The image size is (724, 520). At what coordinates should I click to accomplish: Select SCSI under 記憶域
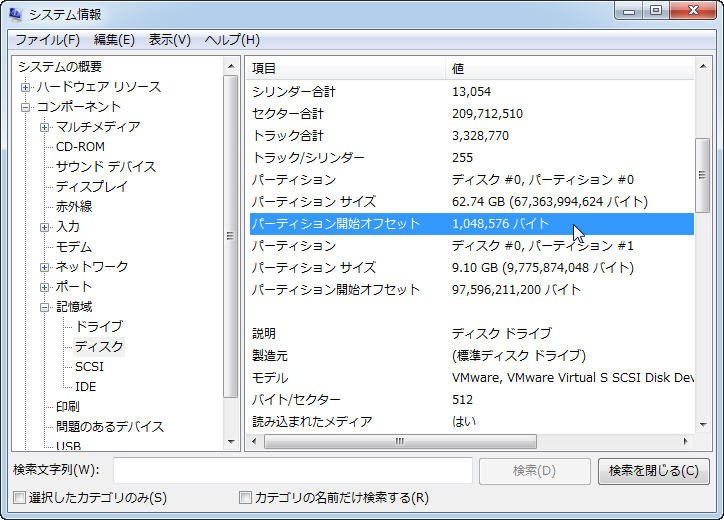[x=90, y=367]
